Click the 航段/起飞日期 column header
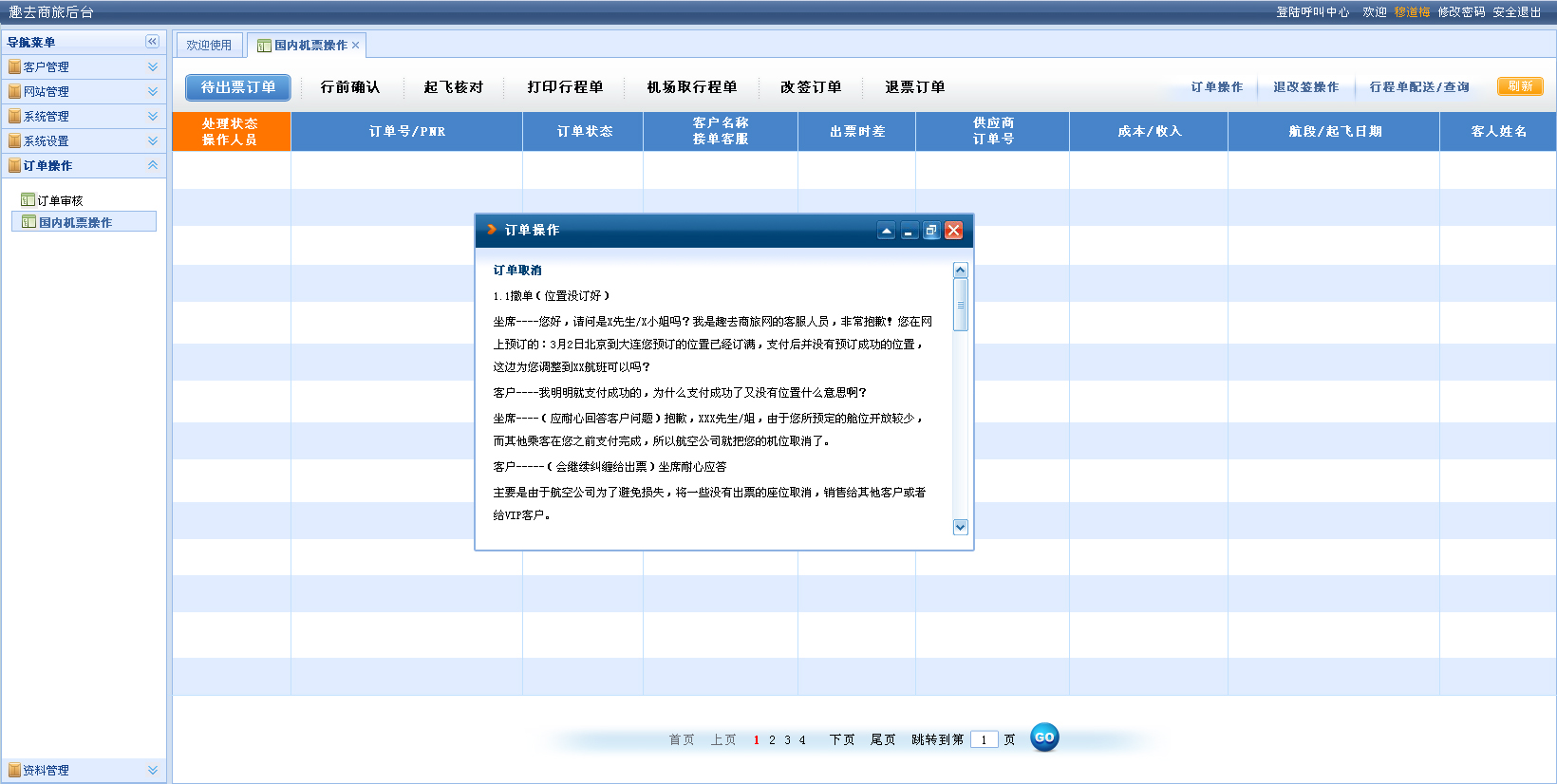Viewport: 1557px width, 784px height. click(x=1334, y=131)
